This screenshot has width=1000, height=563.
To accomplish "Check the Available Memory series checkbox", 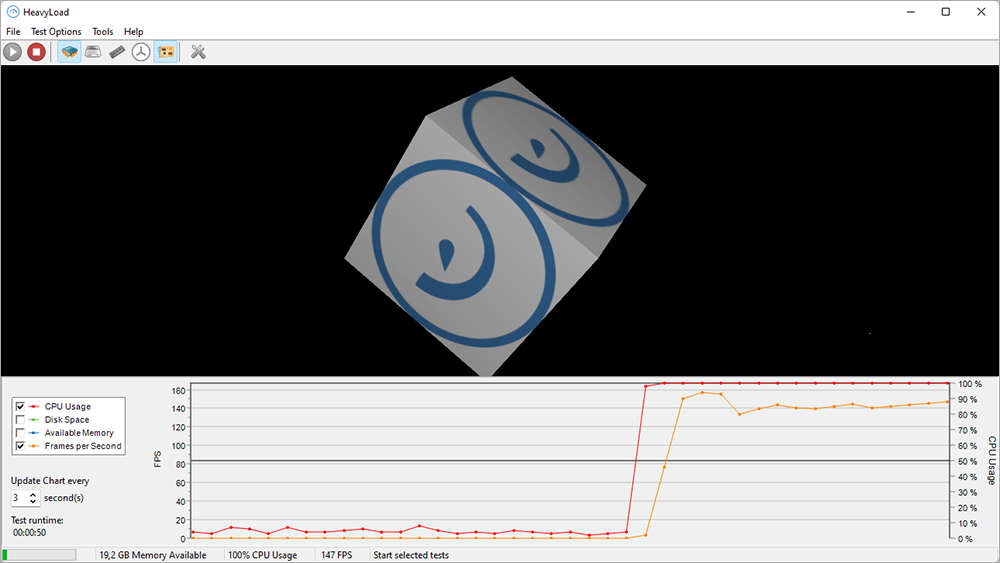I will (20, 433).
